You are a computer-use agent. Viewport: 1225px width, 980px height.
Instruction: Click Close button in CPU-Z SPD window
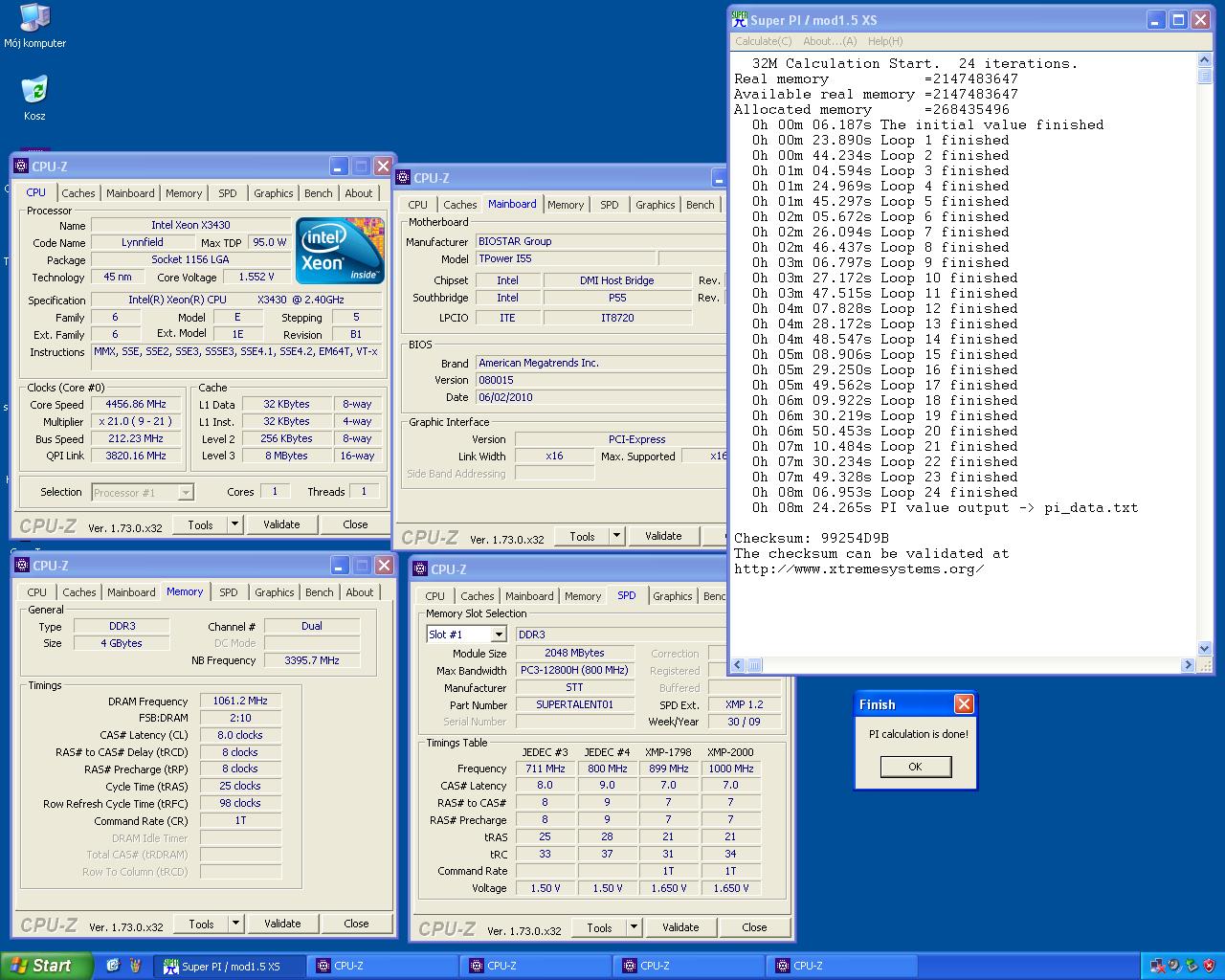[x=754, y=927]
